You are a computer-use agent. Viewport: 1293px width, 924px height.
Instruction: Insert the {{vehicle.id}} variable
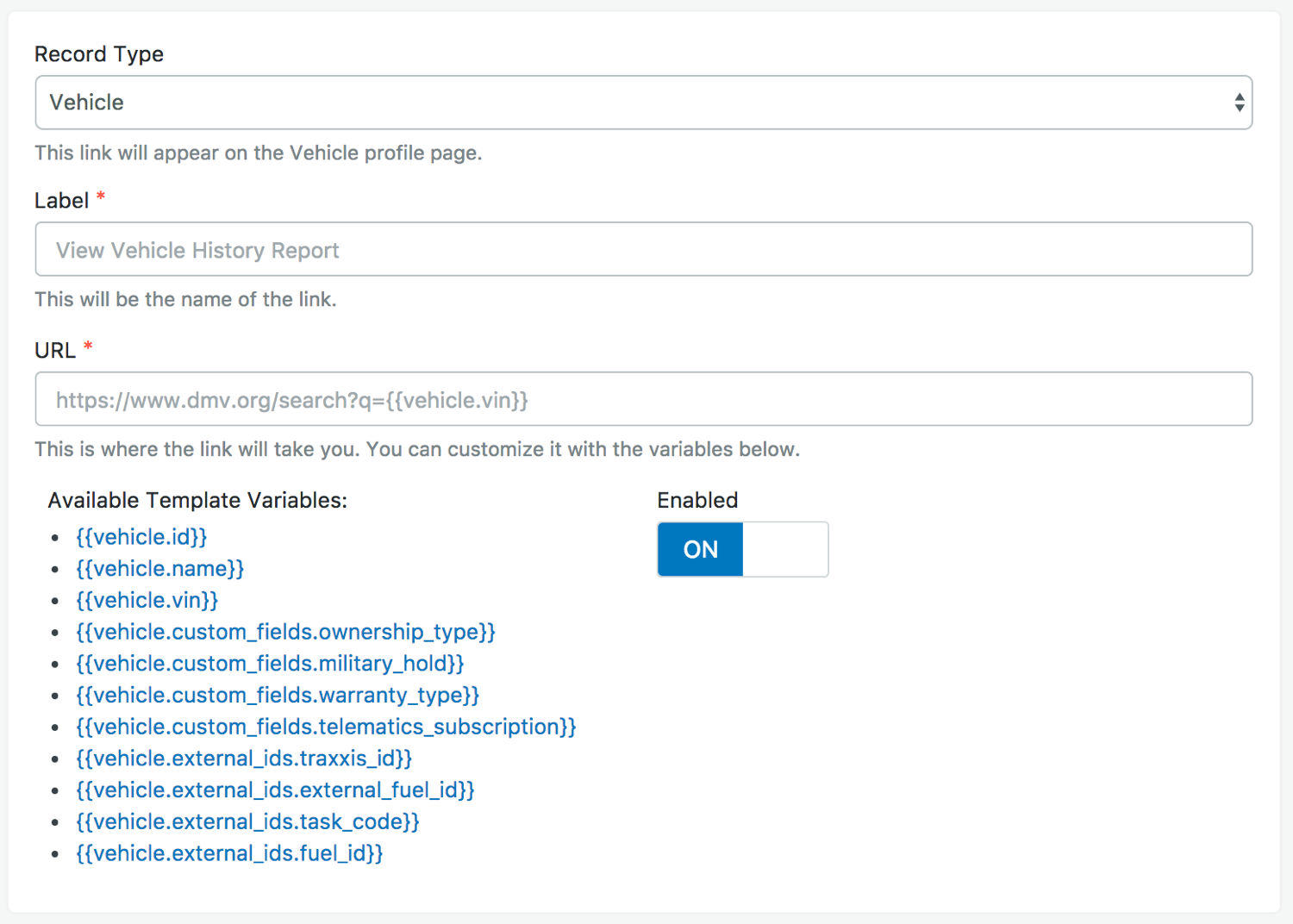pyautogui.click(x=141, y=537)
